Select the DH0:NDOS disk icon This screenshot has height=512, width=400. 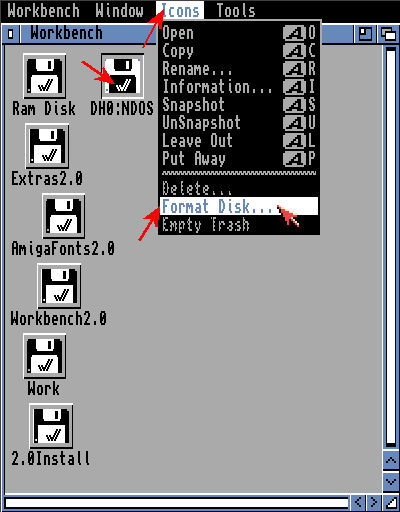[x=122, y=77]
